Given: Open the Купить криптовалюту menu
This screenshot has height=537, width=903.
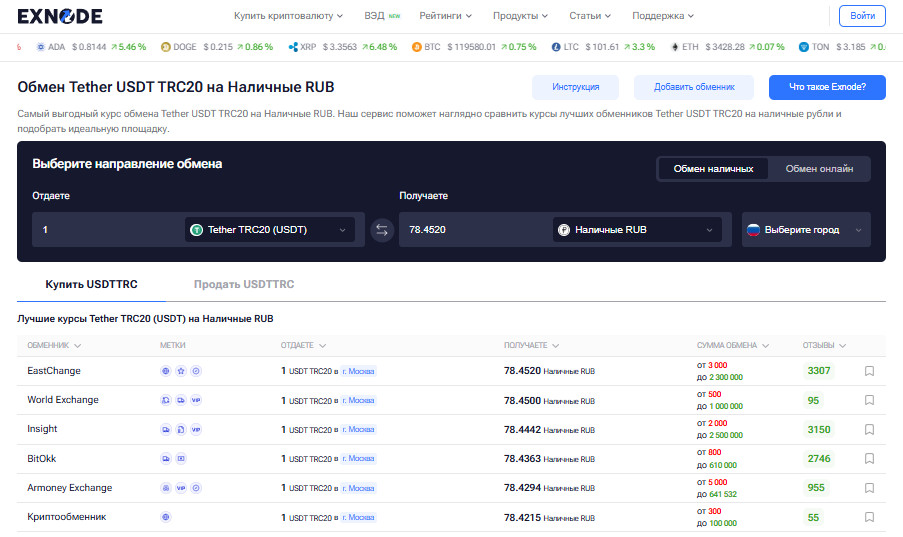Looking at the screenshot, I should pos(288,16).
